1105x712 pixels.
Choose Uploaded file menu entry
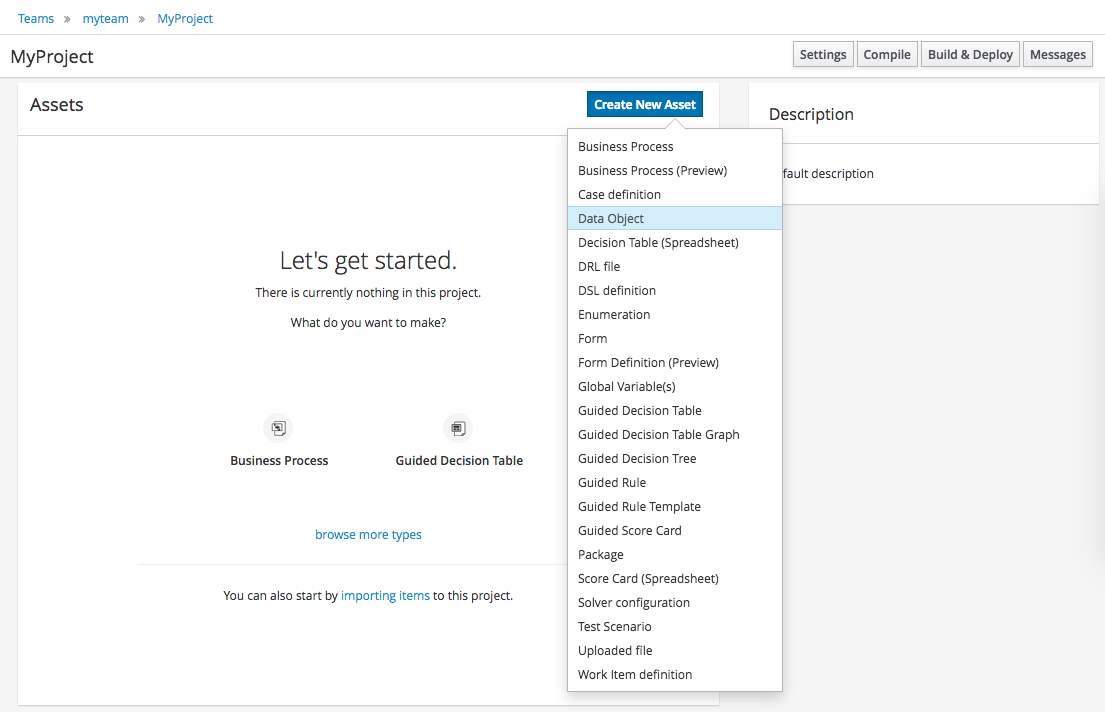click(x=674, y=650)
